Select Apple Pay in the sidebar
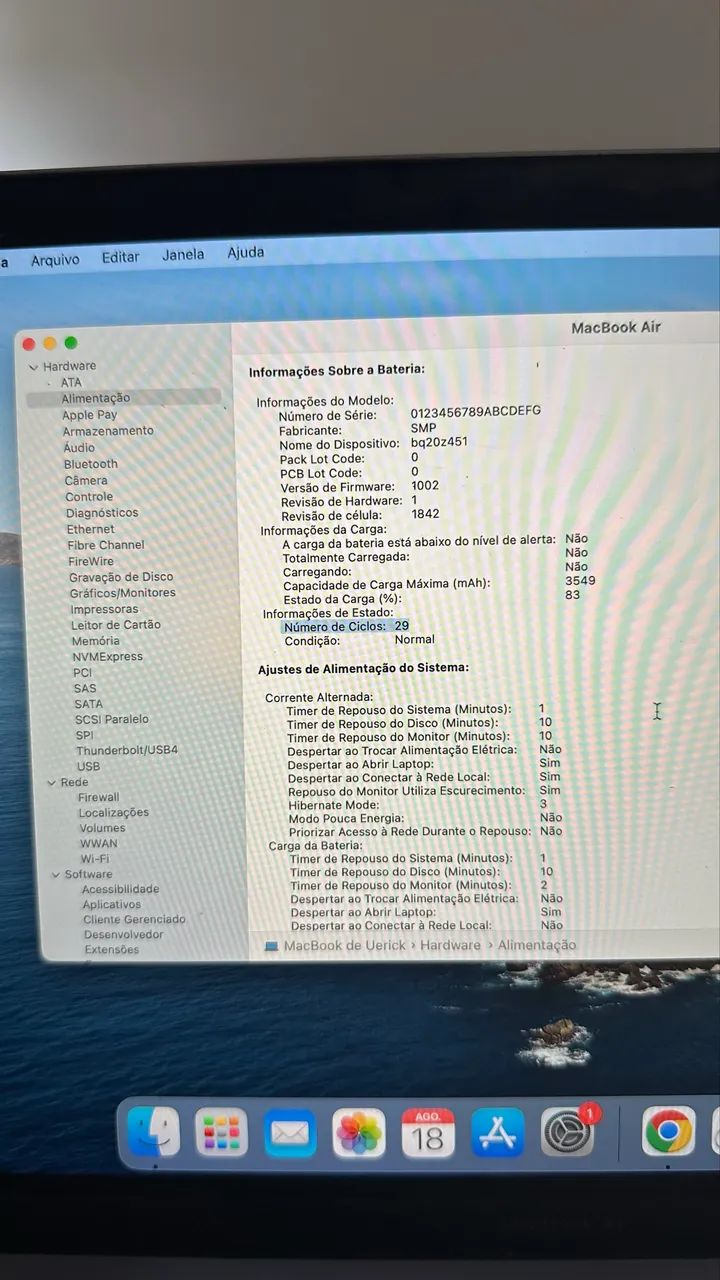The height and width of the screenshot is (1280, 720). pyautogui.click(x=89, y=415)
